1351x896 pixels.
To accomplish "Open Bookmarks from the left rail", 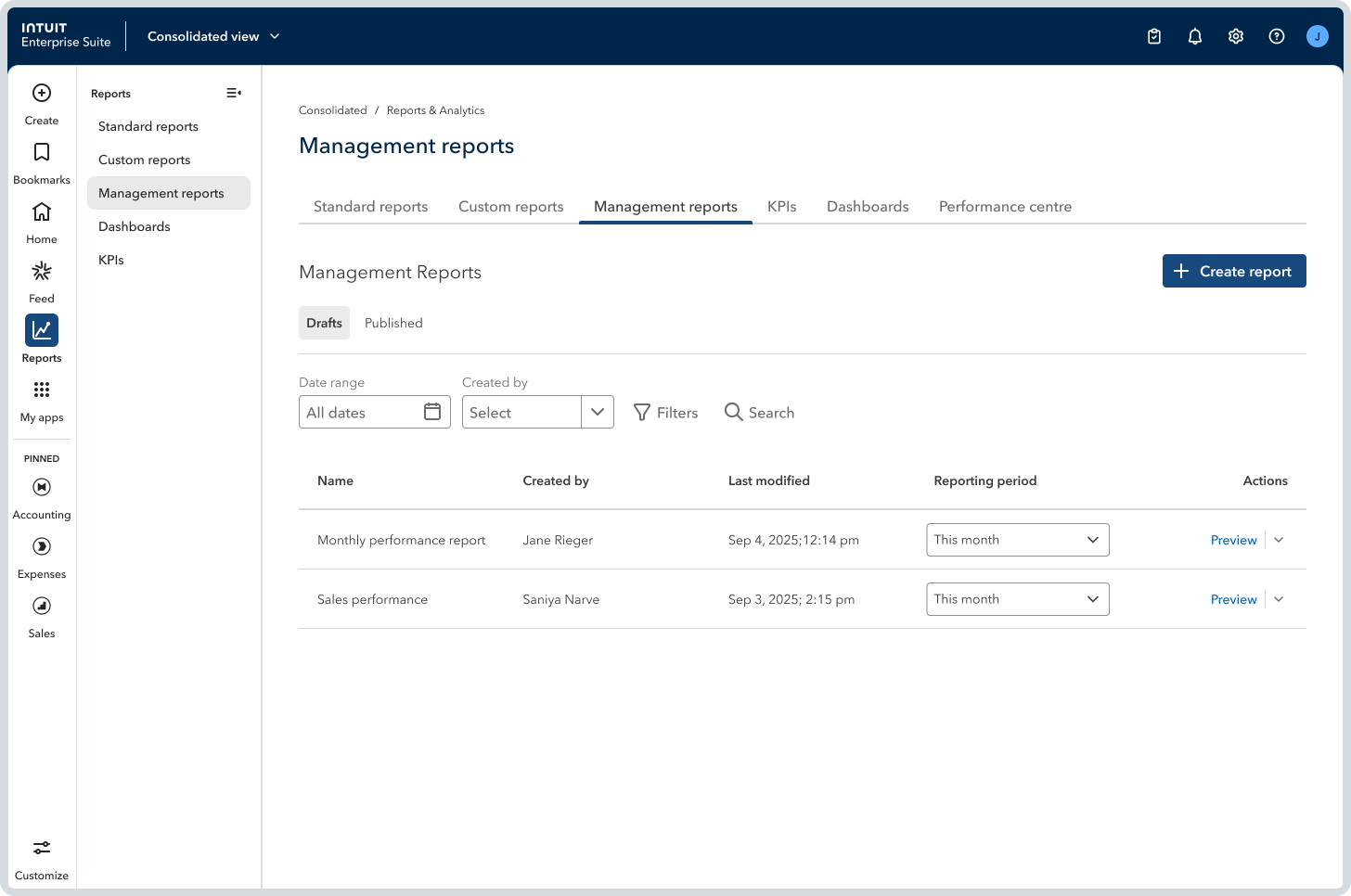I will pos(42,153).
